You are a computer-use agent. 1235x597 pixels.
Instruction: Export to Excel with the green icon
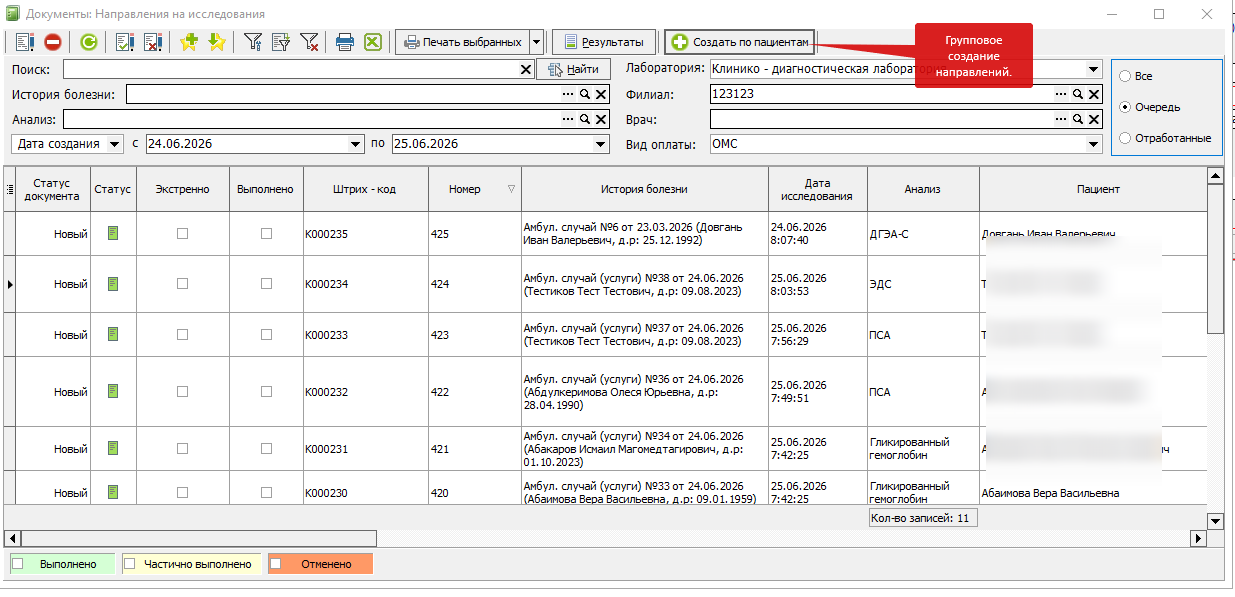tap(372, 42)
